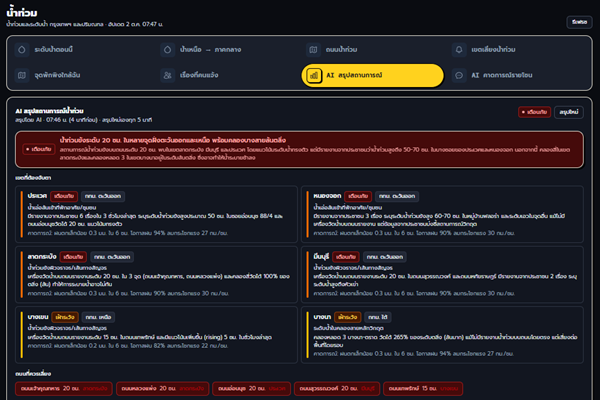Viewport: 600px width, 400px height.
Task: Click the เตือนภัย badge on the ลาดกระบัง card
Action: click(x=73, y=257)
